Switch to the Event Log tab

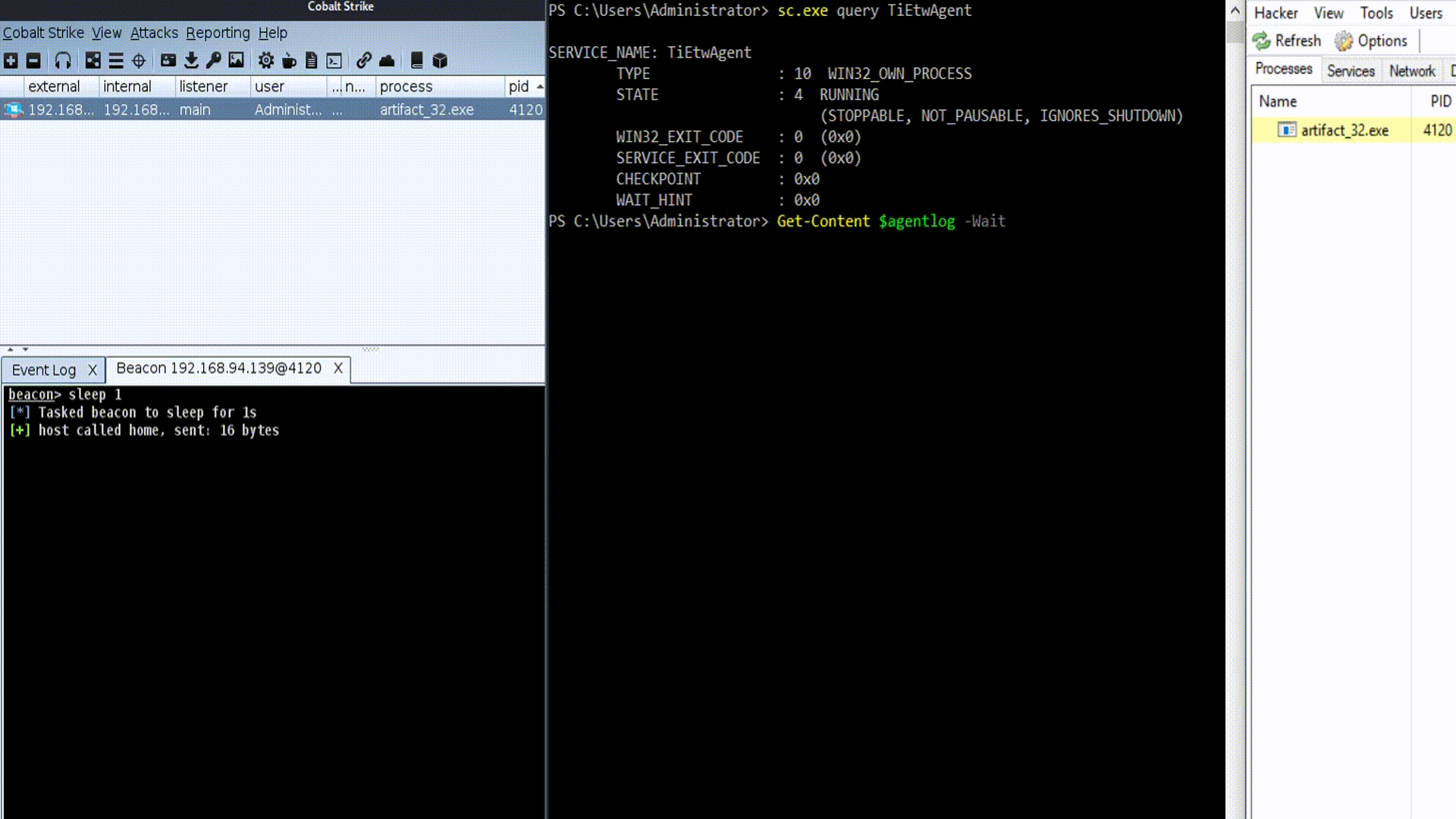pos(44,369)
